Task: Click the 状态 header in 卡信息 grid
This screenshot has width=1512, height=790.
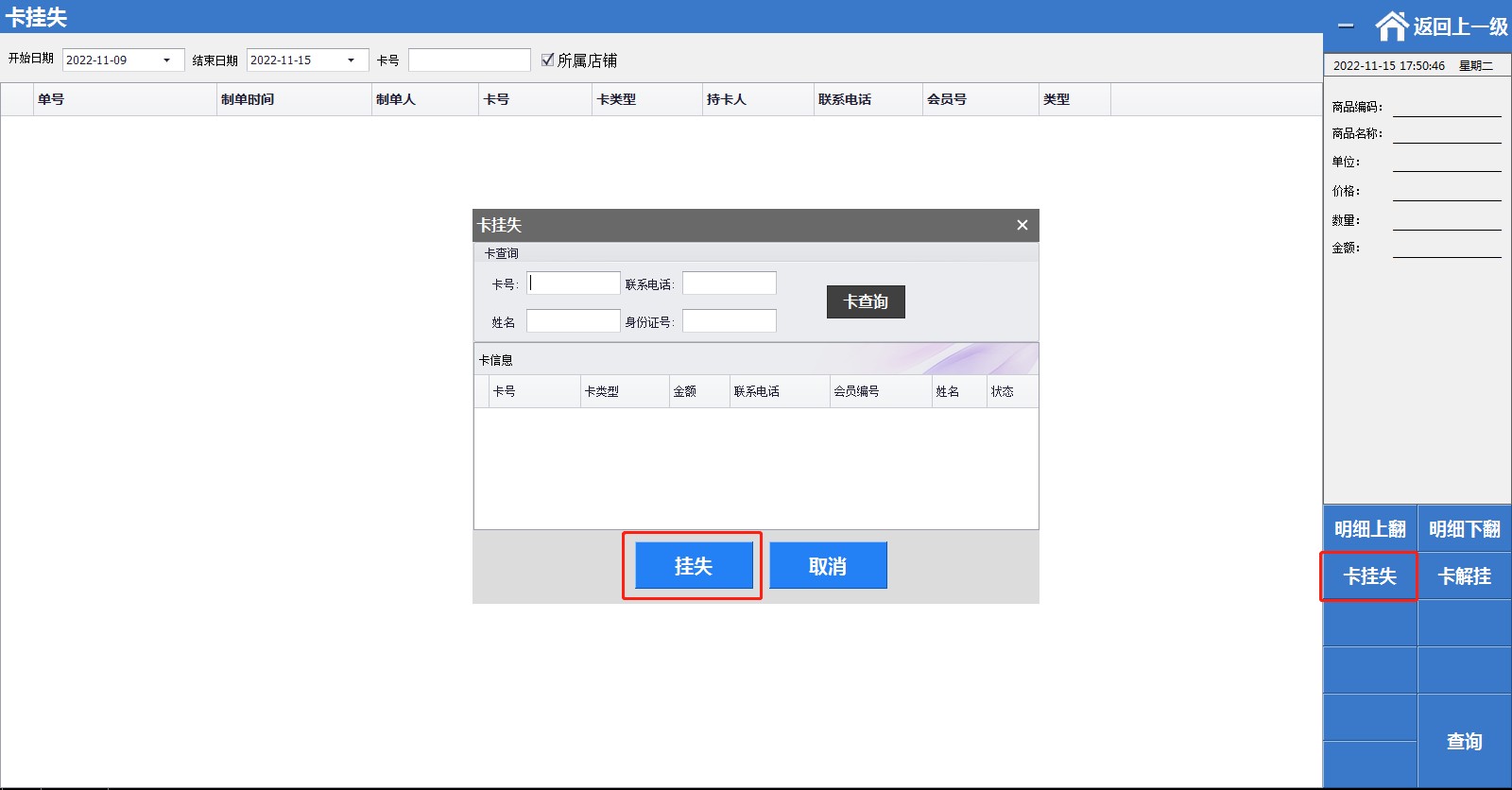Action: tap(1012, 391)
